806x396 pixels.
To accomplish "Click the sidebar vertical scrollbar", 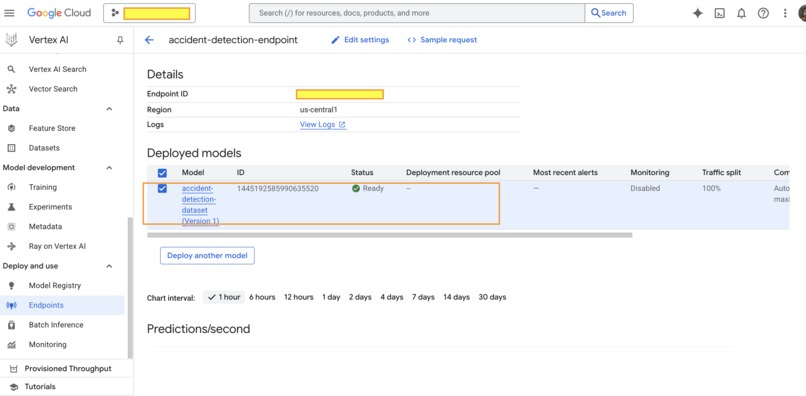I will click(x=130, y=288).
